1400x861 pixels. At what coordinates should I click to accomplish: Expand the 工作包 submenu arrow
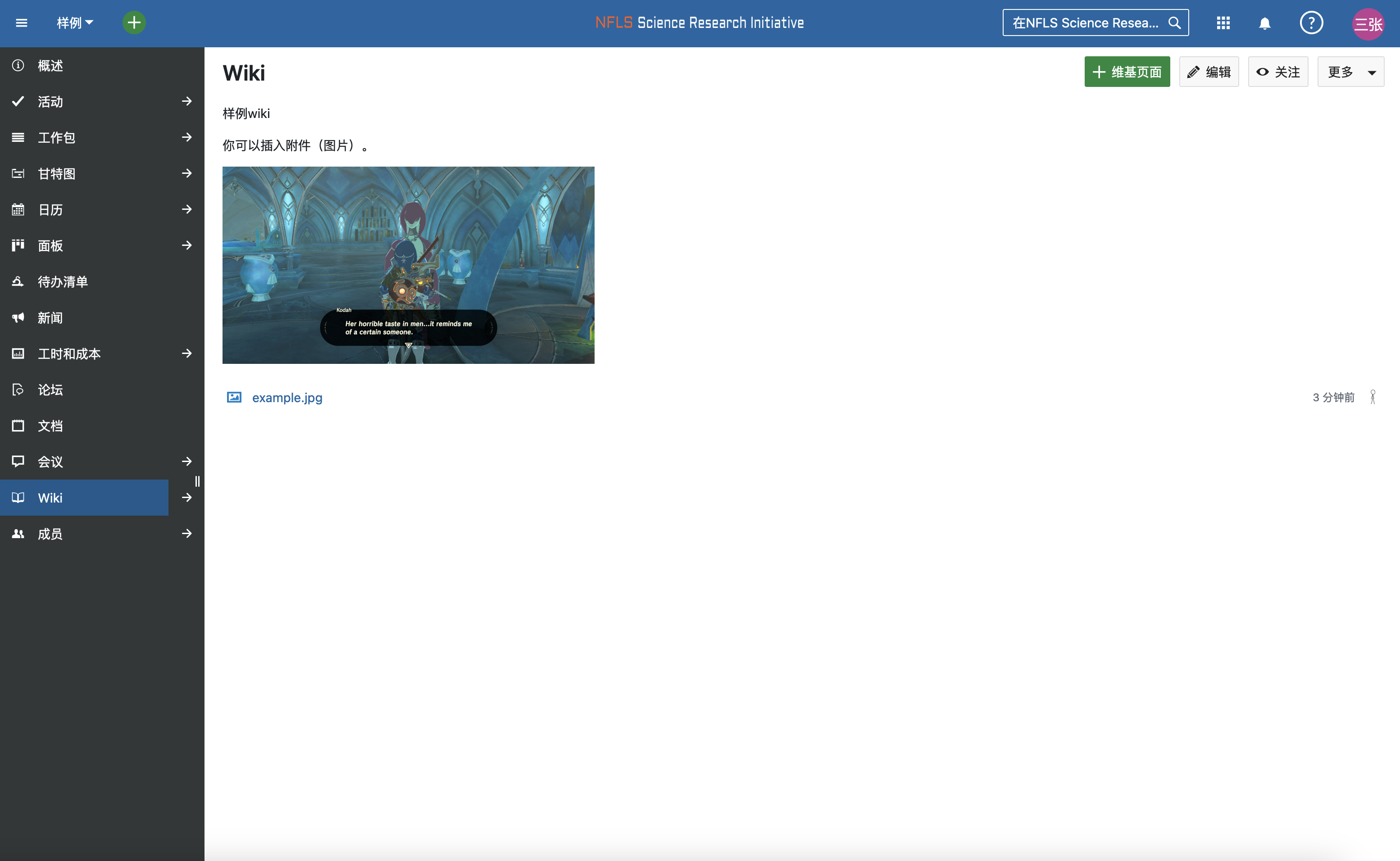tap(187, 137)
